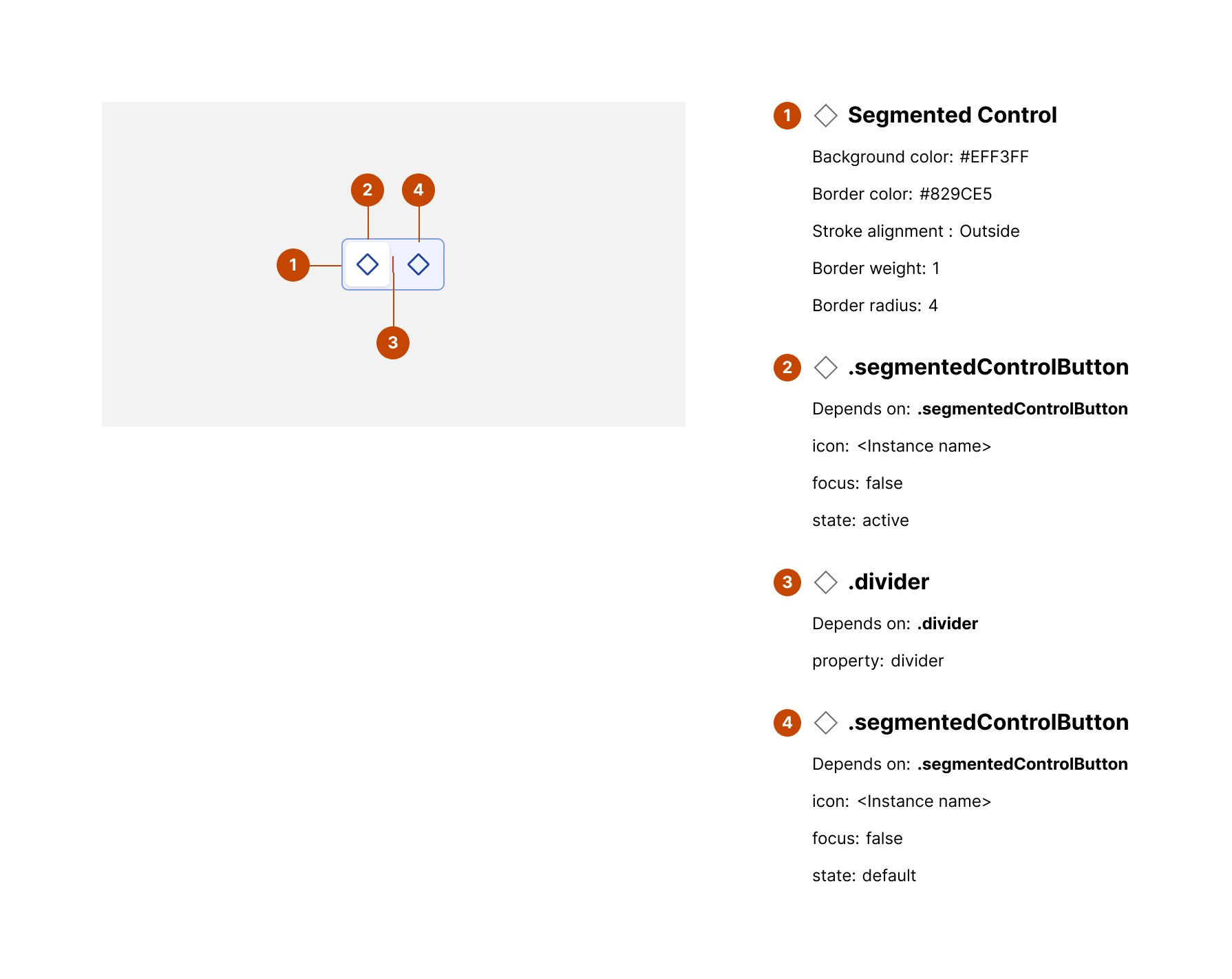Click the state: default property line
1232x979 pixels.
[x=864, y=876]
